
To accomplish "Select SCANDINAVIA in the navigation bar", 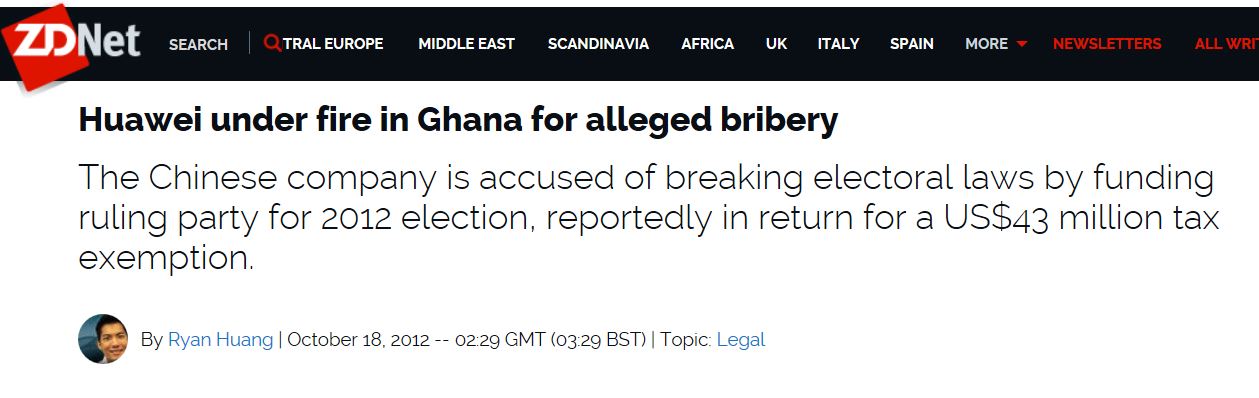I will pyautogui.click(x=598, y=44).
